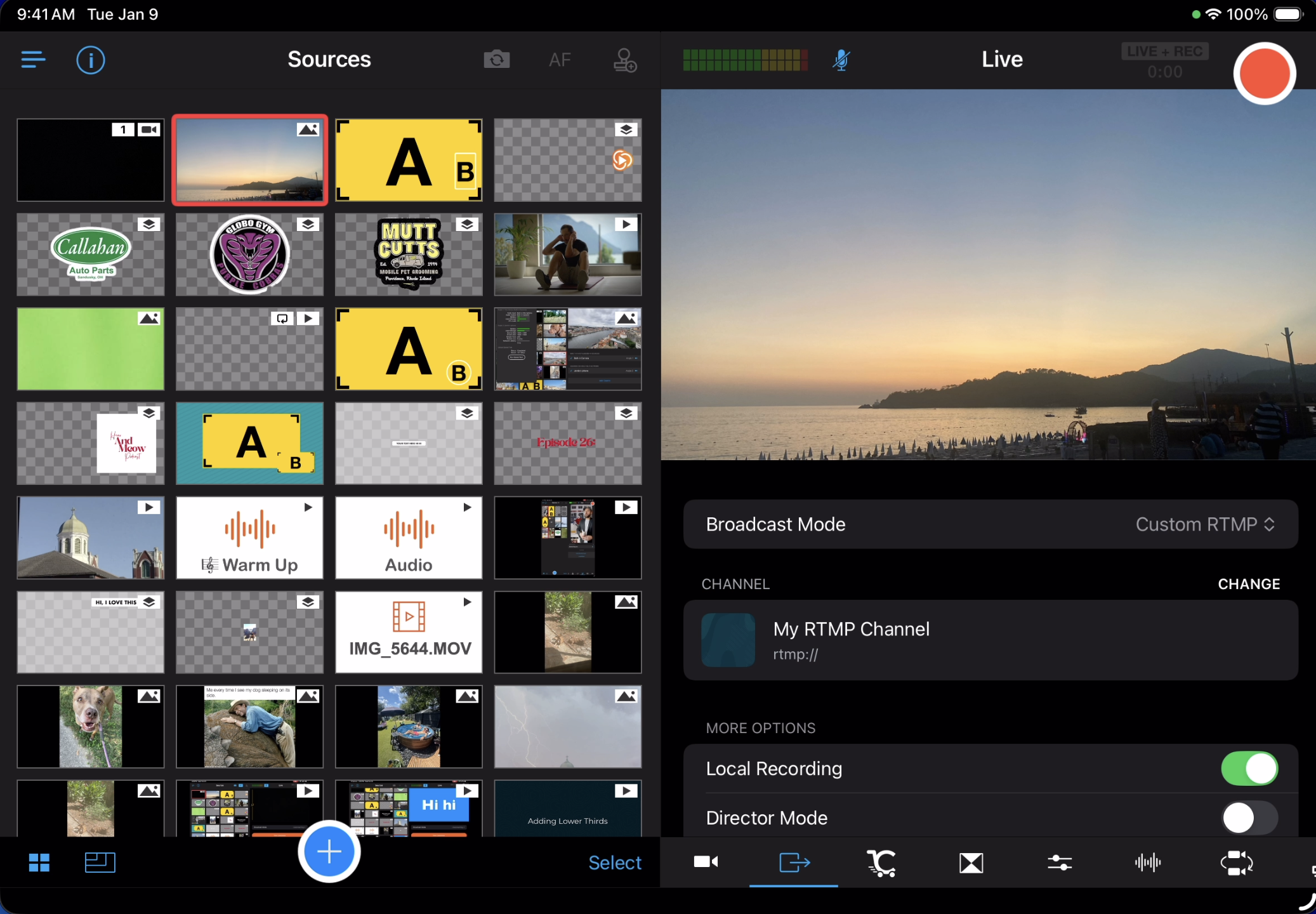This screenshot has width=1316, height=914.
Task: Turn off Local Recording switch
Action: click(1249, 769)
